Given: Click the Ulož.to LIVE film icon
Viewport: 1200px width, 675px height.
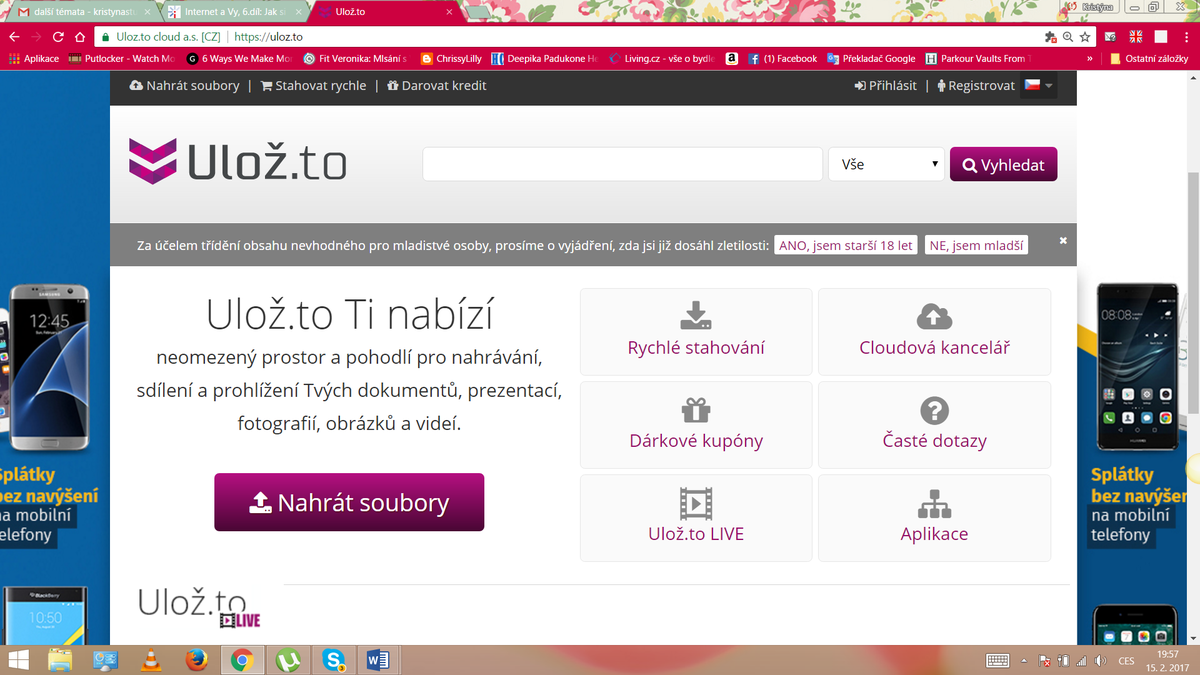Looking at the screenshot, I should tap(696, 502).
